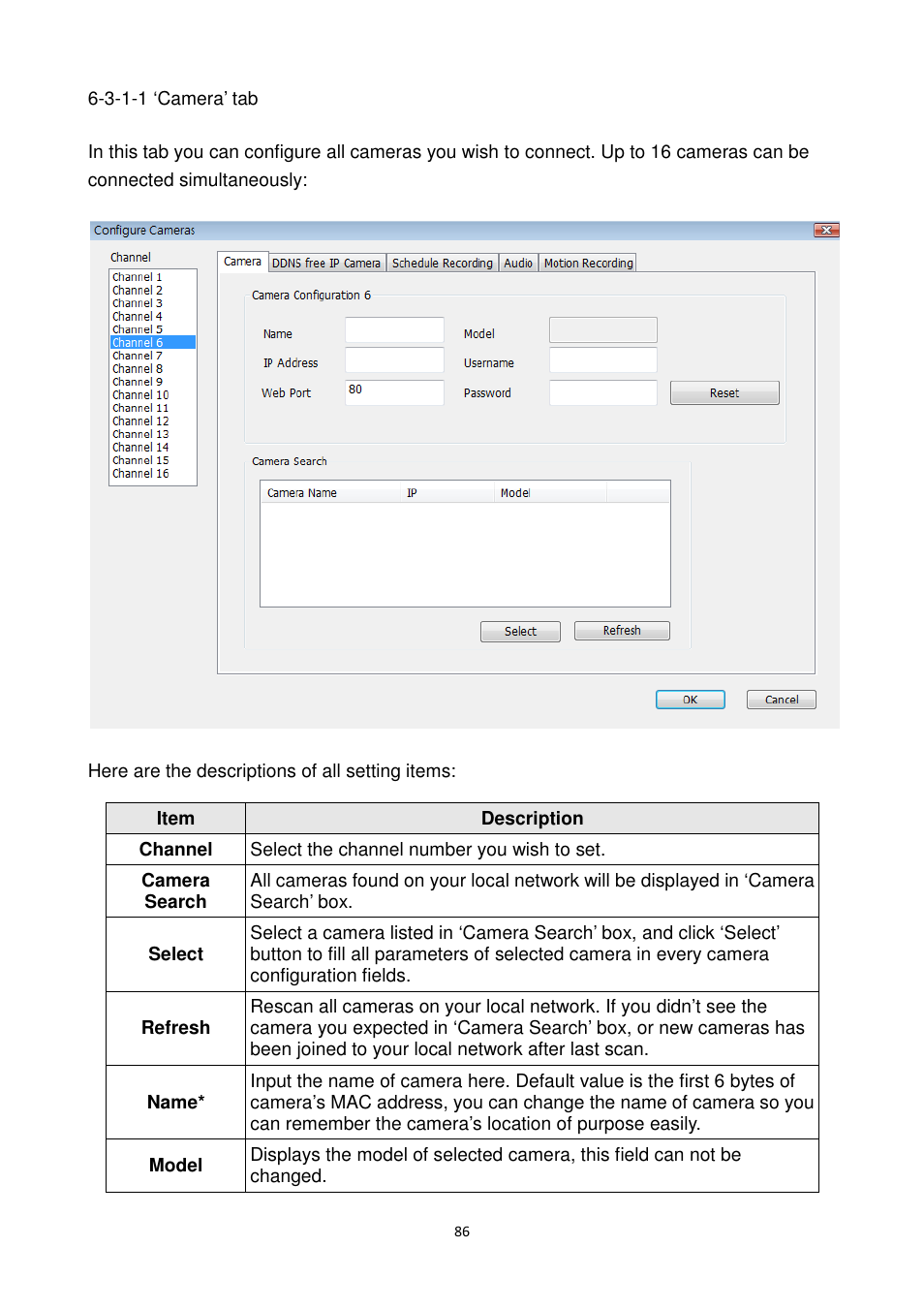Click the IP column header
This screenshot has width=924, height=1309.
[x=447, y=492]
